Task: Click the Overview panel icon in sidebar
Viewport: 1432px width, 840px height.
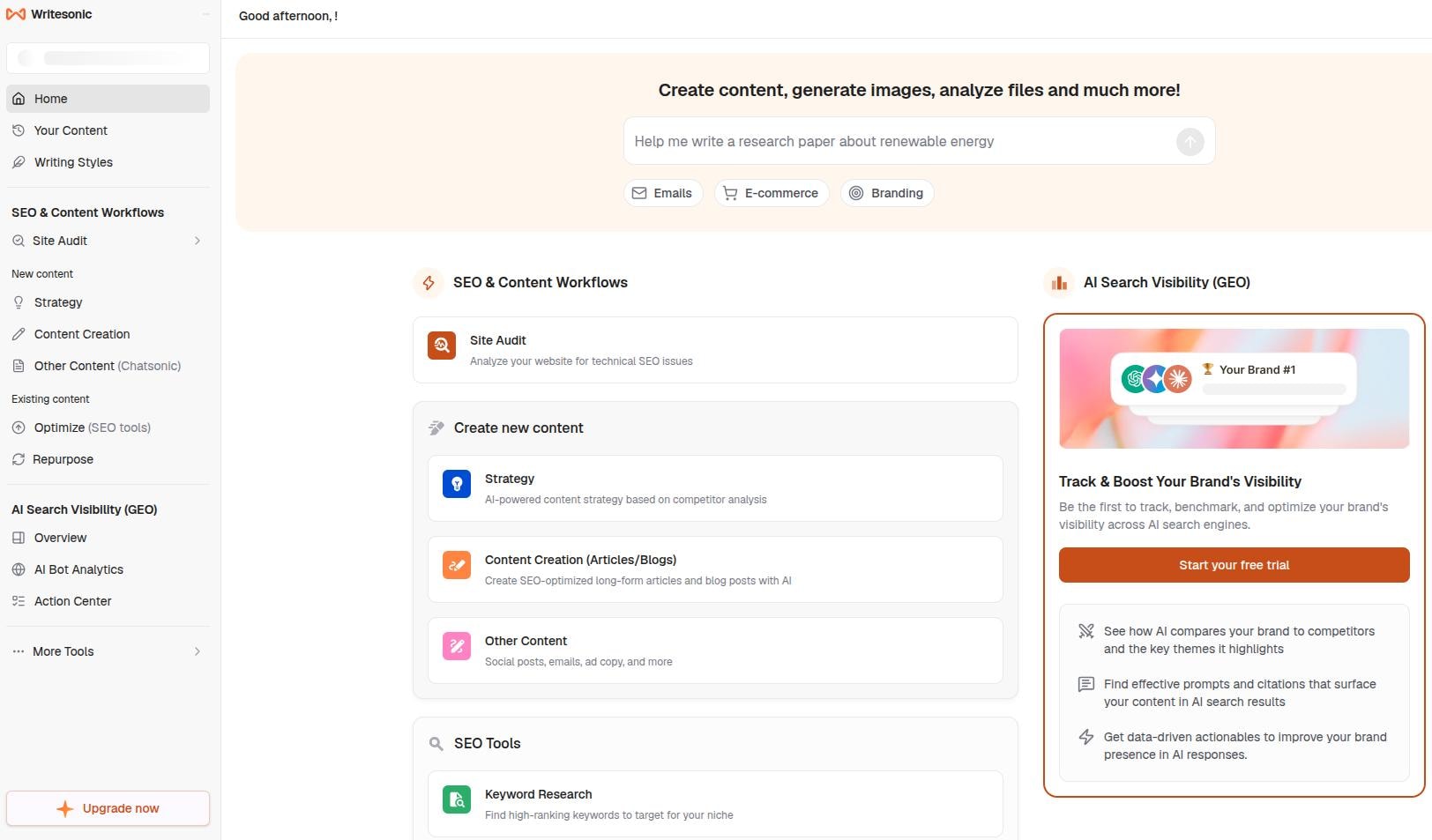Action: pos(19,538)
